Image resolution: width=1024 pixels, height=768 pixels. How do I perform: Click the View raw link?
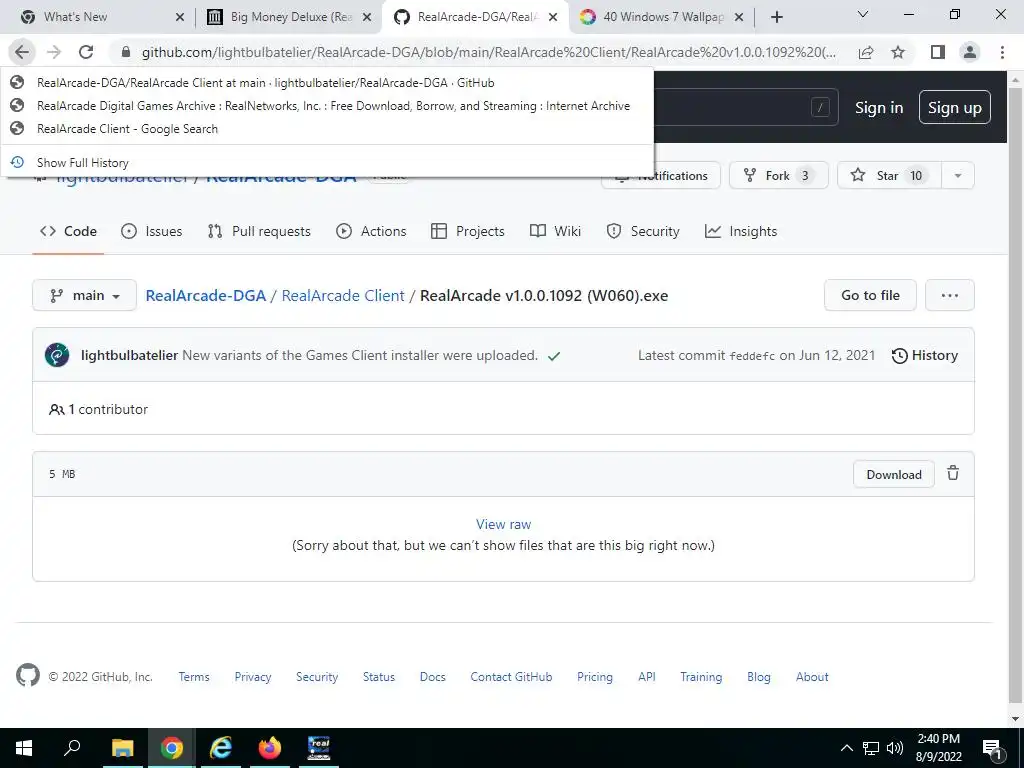[504, 524]
